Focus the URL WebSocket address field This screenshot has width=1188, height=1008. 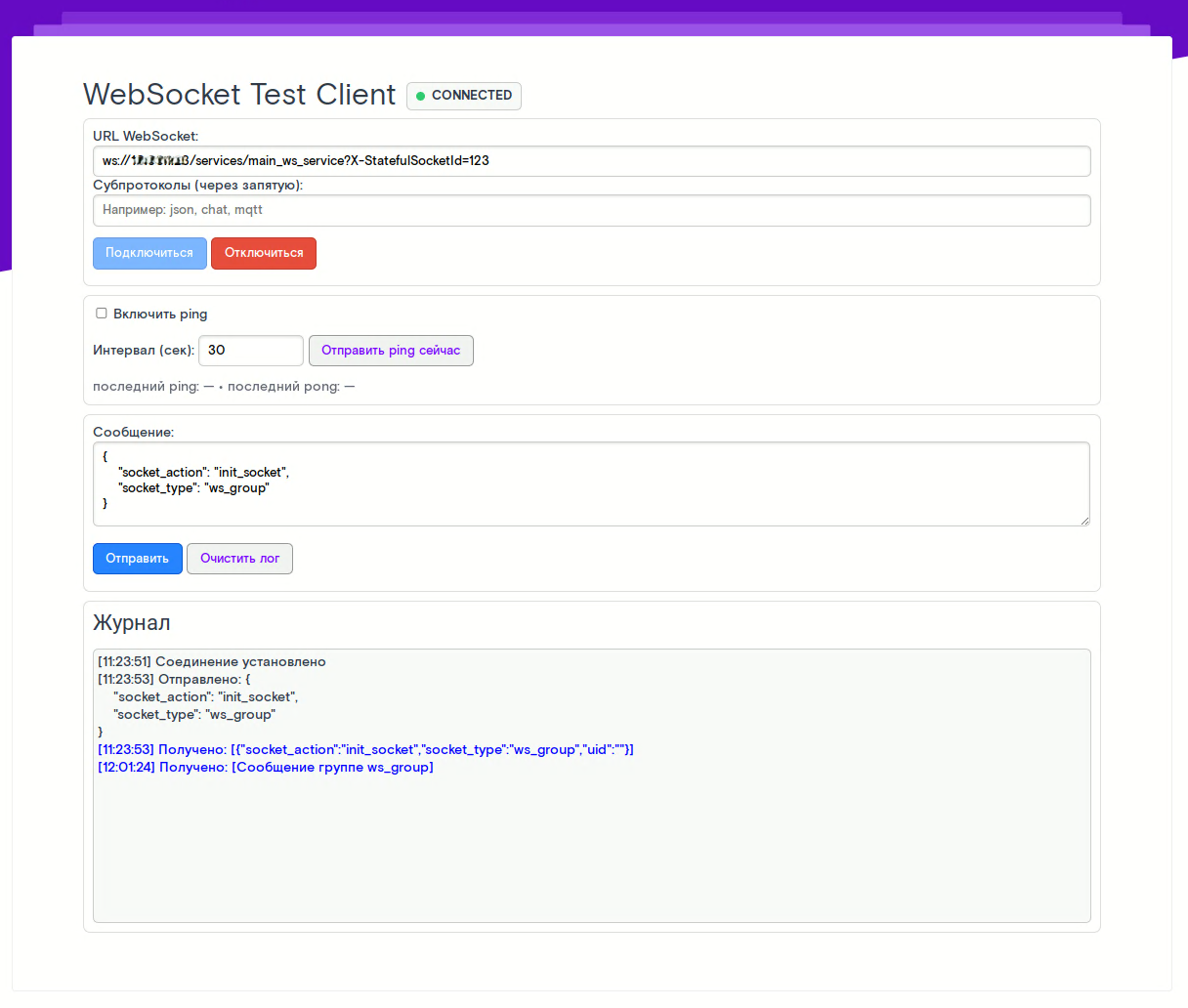click(591, 161)
